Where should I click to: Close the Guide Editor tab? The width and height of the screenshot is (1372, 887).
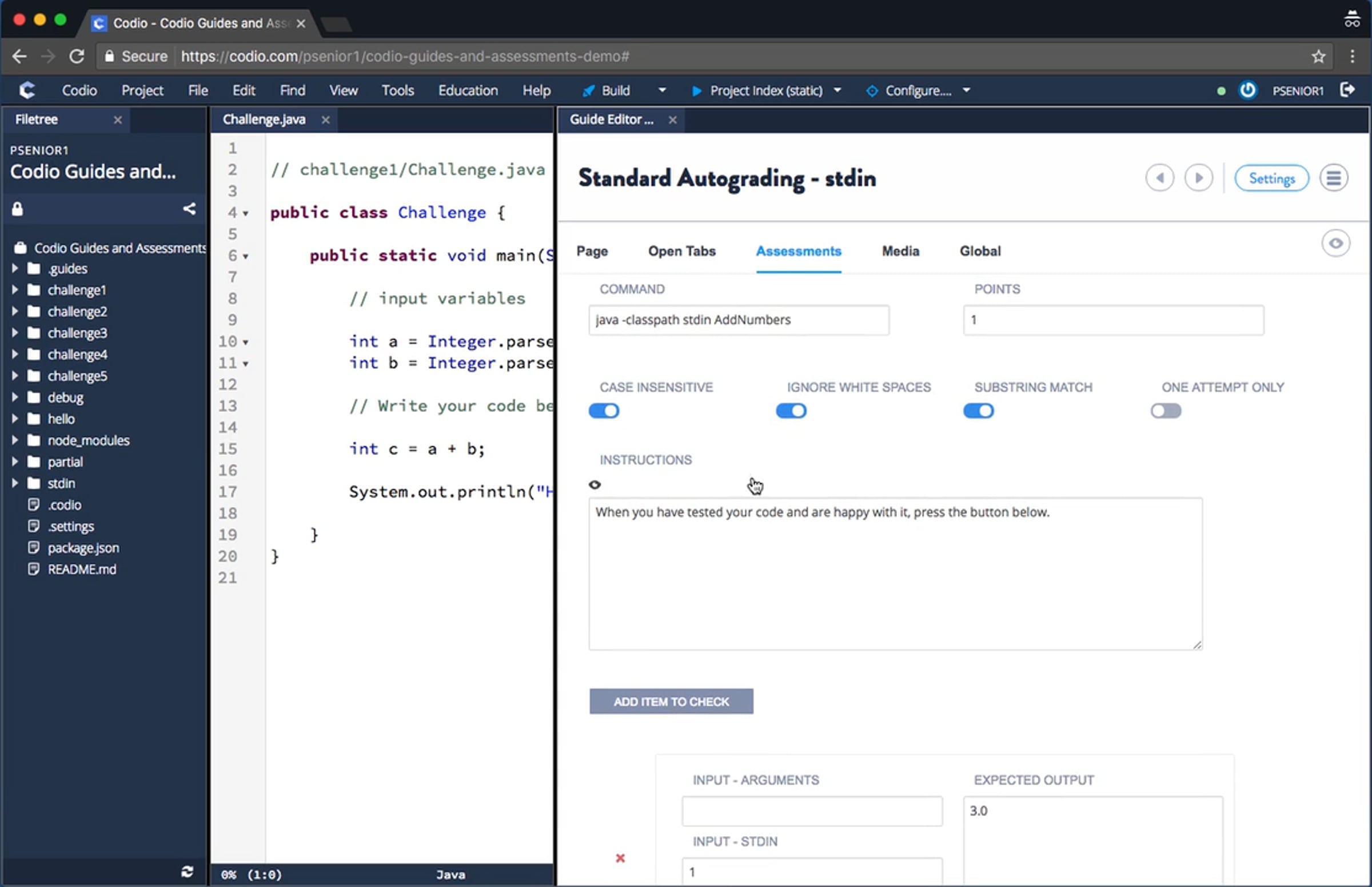[x=672, y=120]
